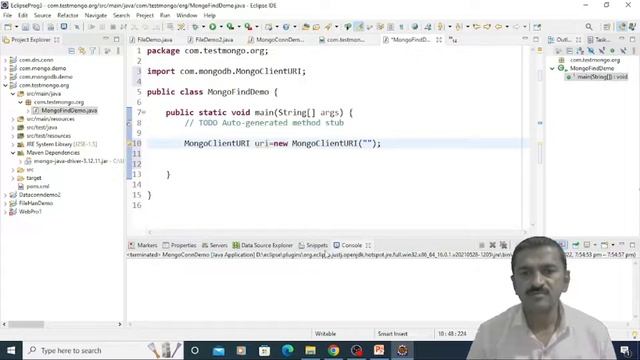Expand the target folder
This screenshot has width=640, height=360.
tap(13, 178)
